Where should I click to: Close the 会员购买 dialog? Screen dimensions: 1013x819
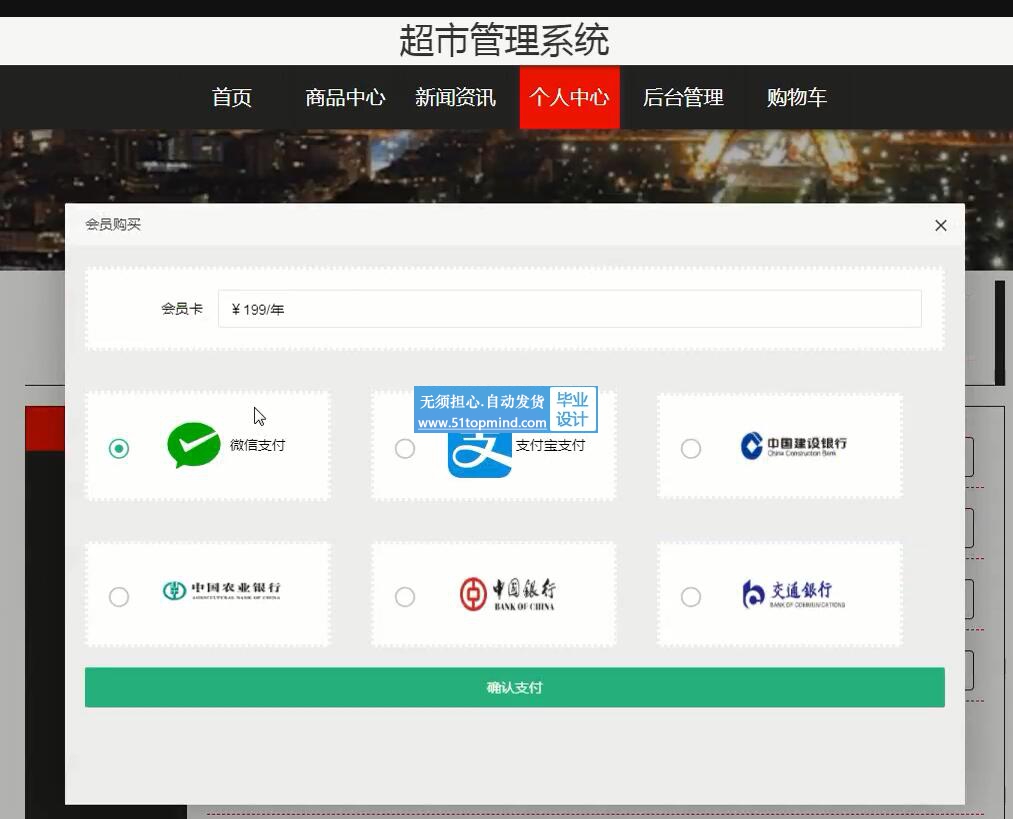pos(941,225)
